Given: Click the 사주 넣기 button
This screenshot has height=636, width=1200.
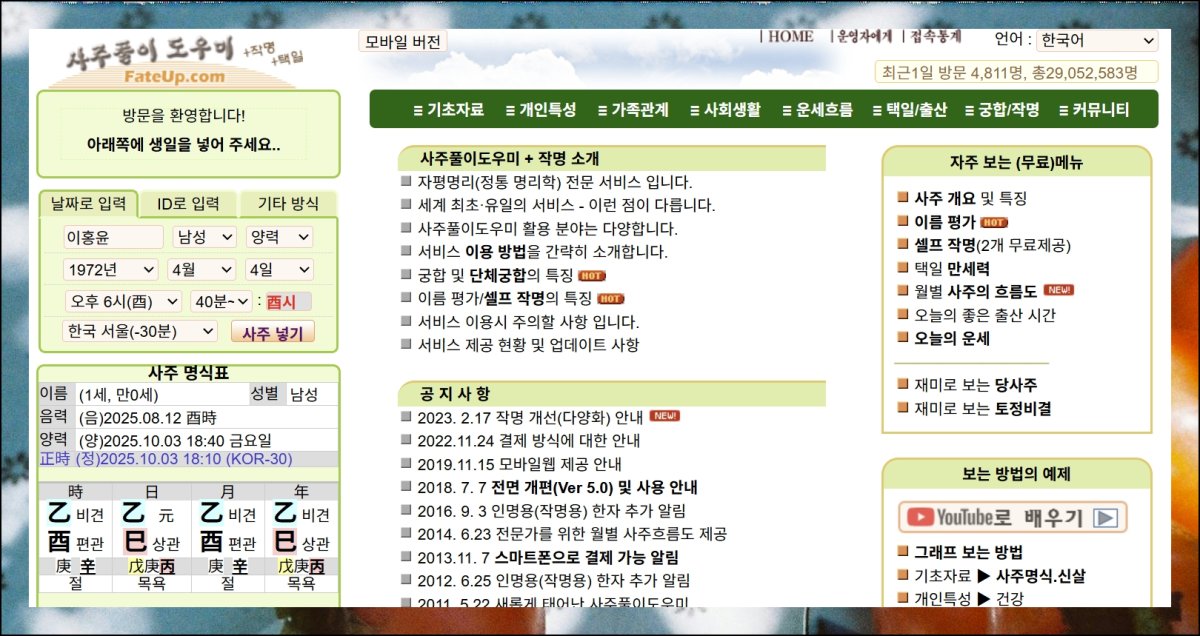Looking at the screenshot, I should [x=273, y=332].
